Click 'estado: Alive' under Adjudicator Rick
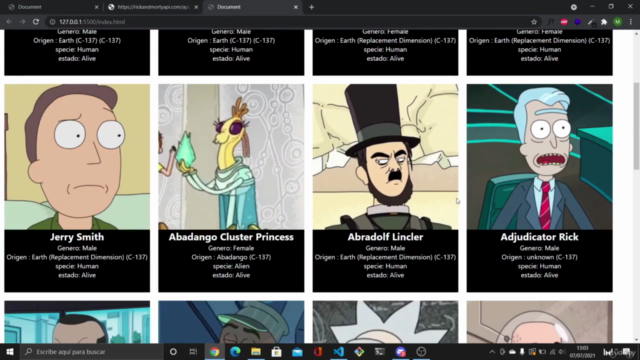The image size is (640, 360). point(540,275)
